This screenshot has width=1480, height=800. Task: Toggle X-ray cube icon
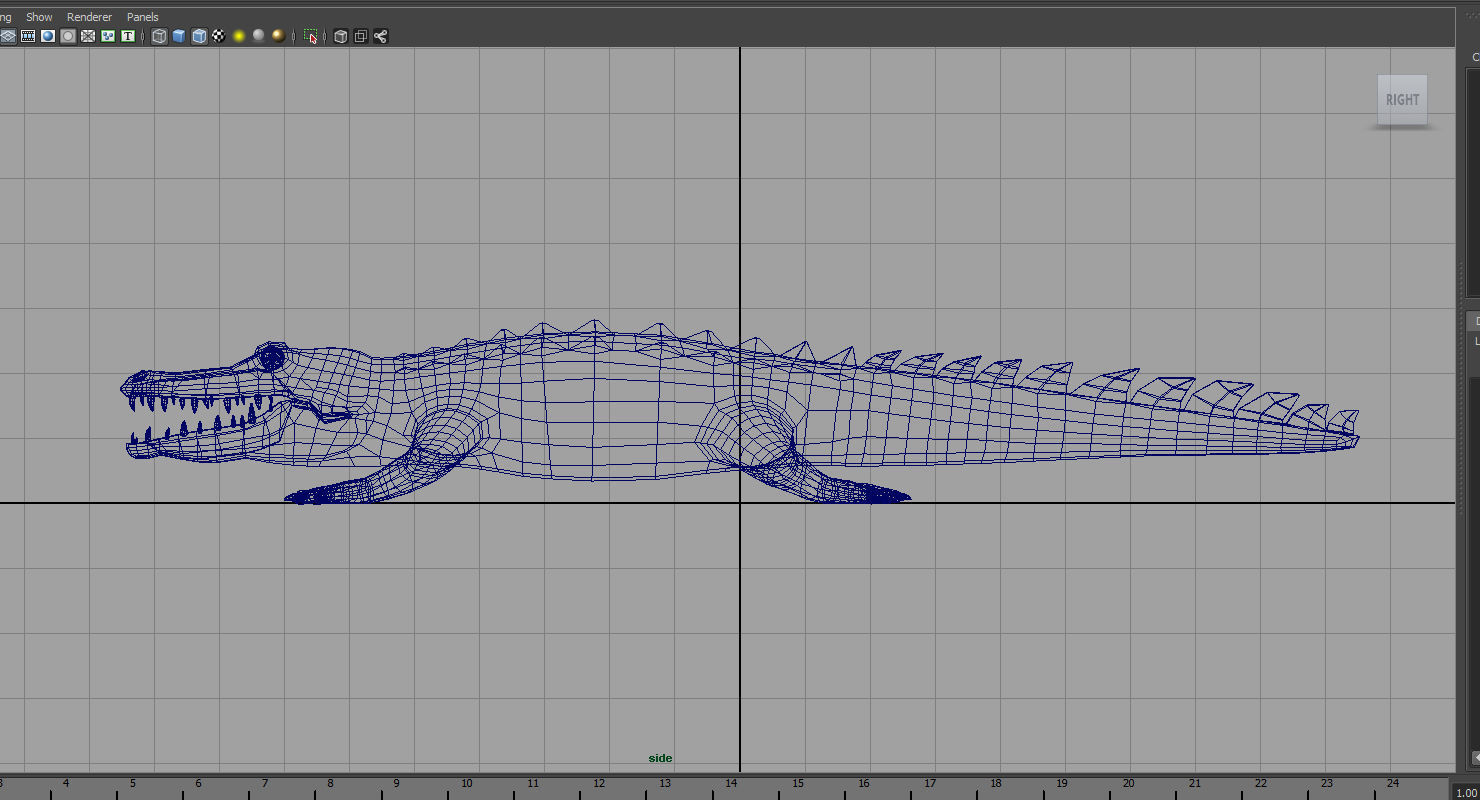[x=341, y=36]
